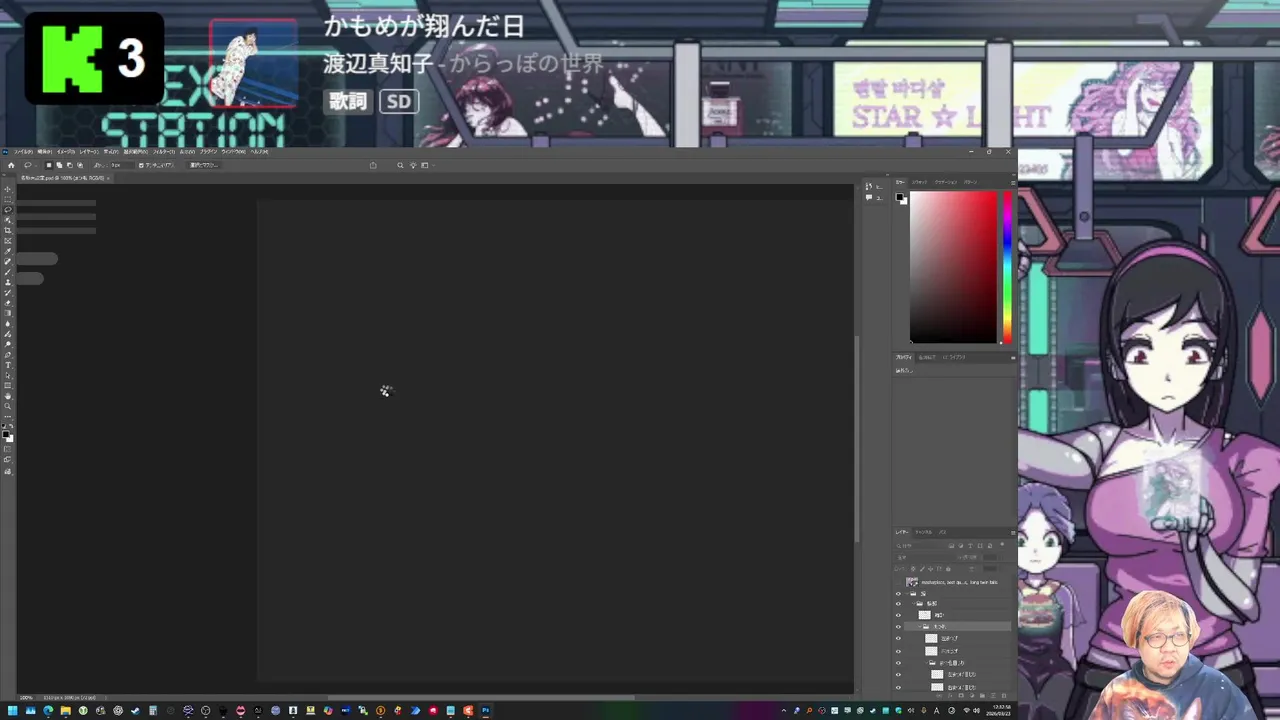Click the 100% zoom field in status bar
1280x720 pixels.
(26, 697)
